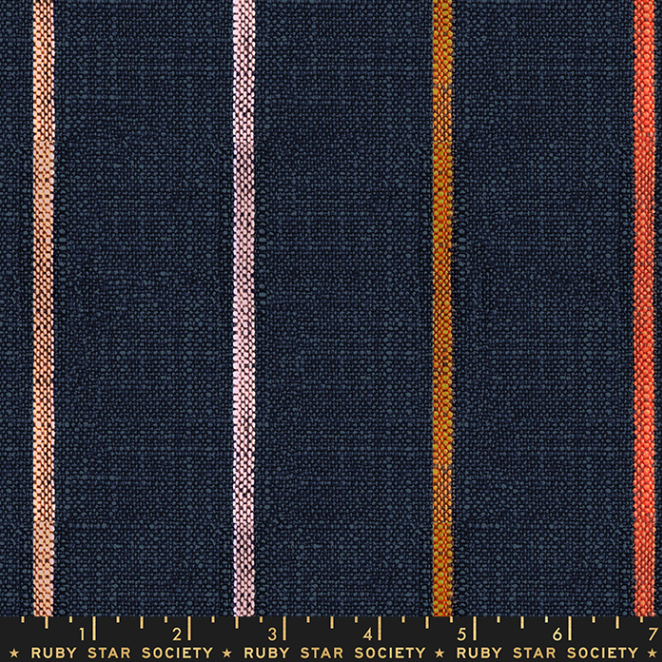Screen dimensions: 662x662
Task: Select the pale pink vertical stripe
Action: click(x=244, y=300)
